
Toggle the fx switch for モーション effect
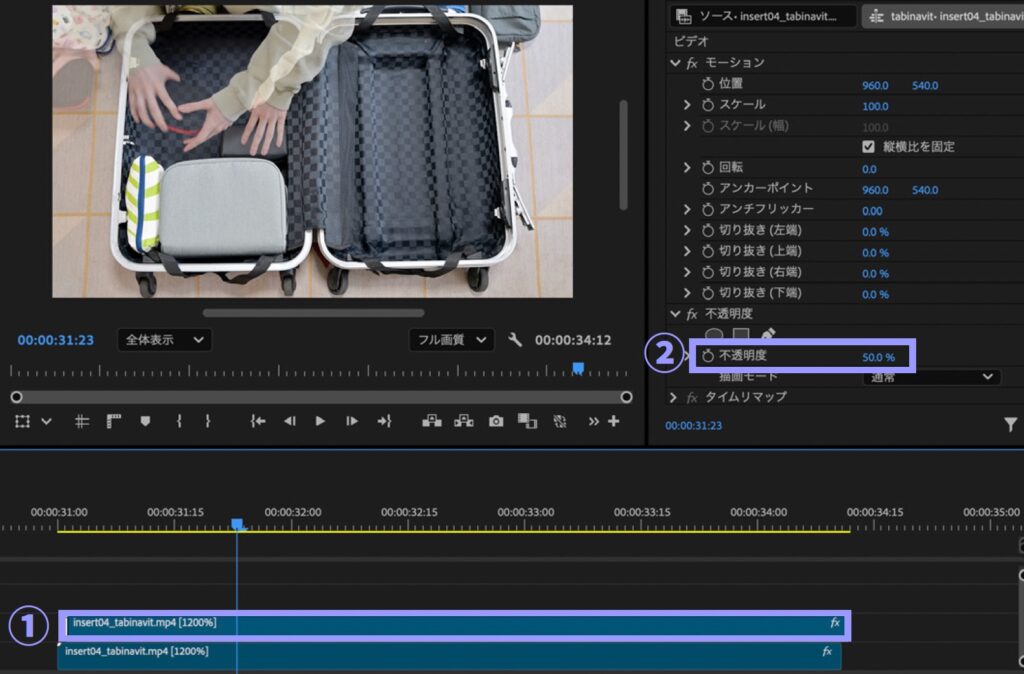(692, 63)
